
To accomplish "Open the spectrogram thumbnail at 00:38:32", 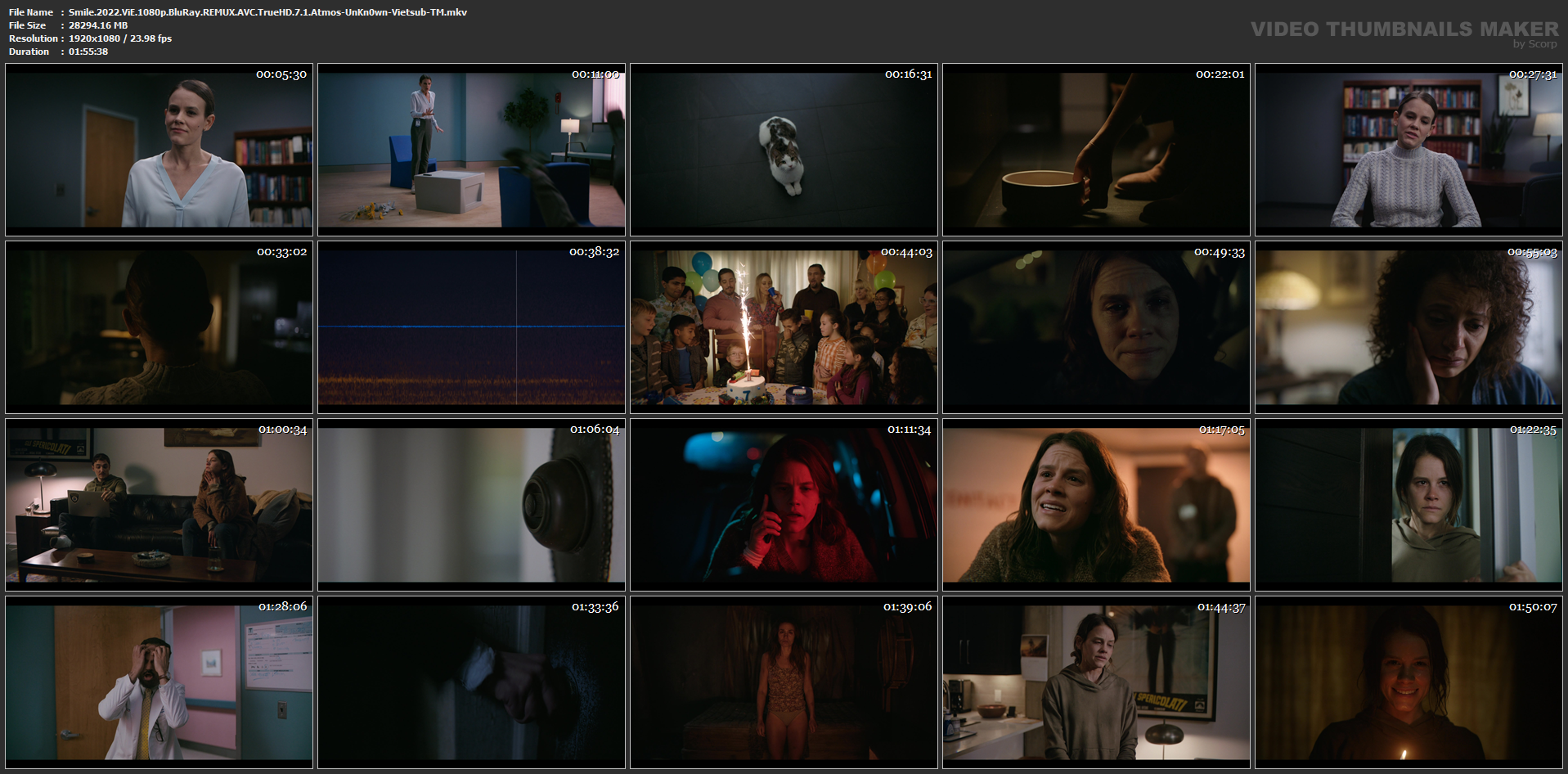I will pos(471,327).
